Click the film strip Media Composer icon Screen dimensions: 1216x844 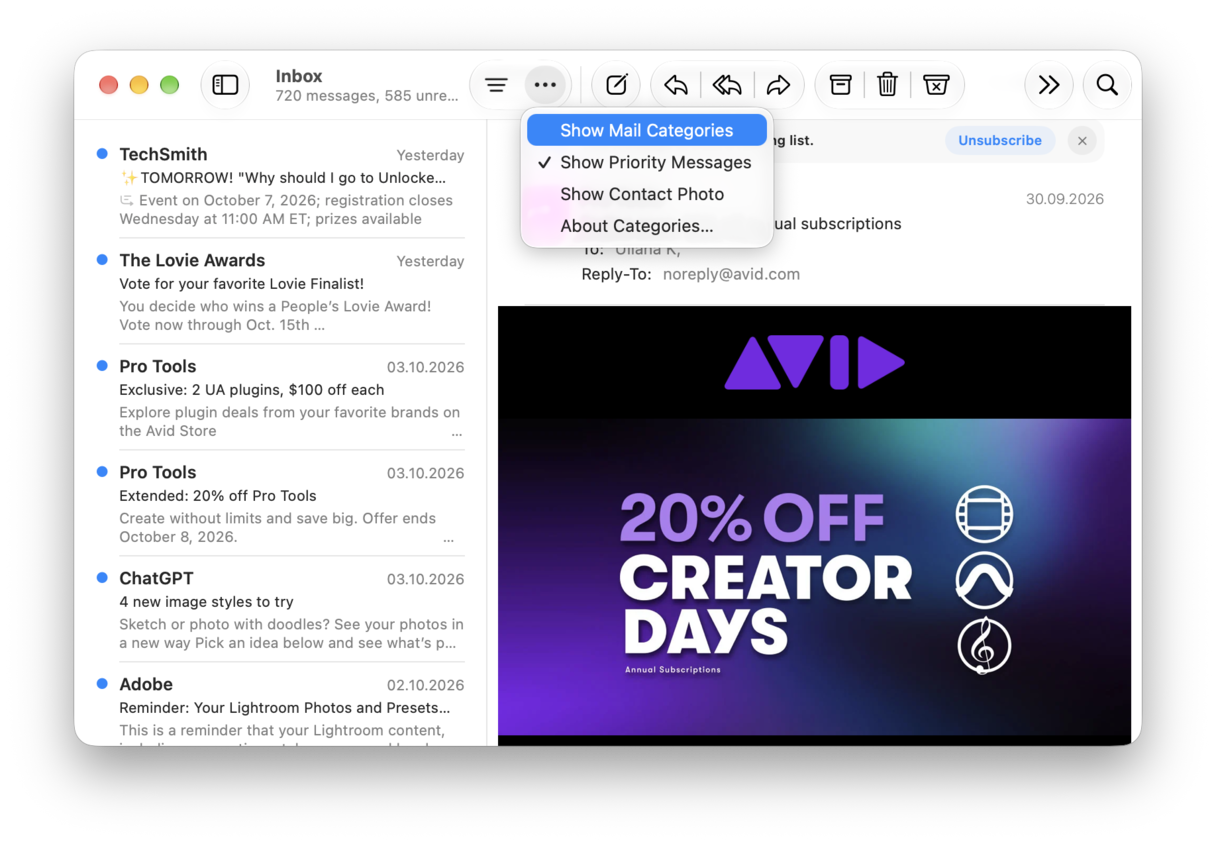coord(984,515)
